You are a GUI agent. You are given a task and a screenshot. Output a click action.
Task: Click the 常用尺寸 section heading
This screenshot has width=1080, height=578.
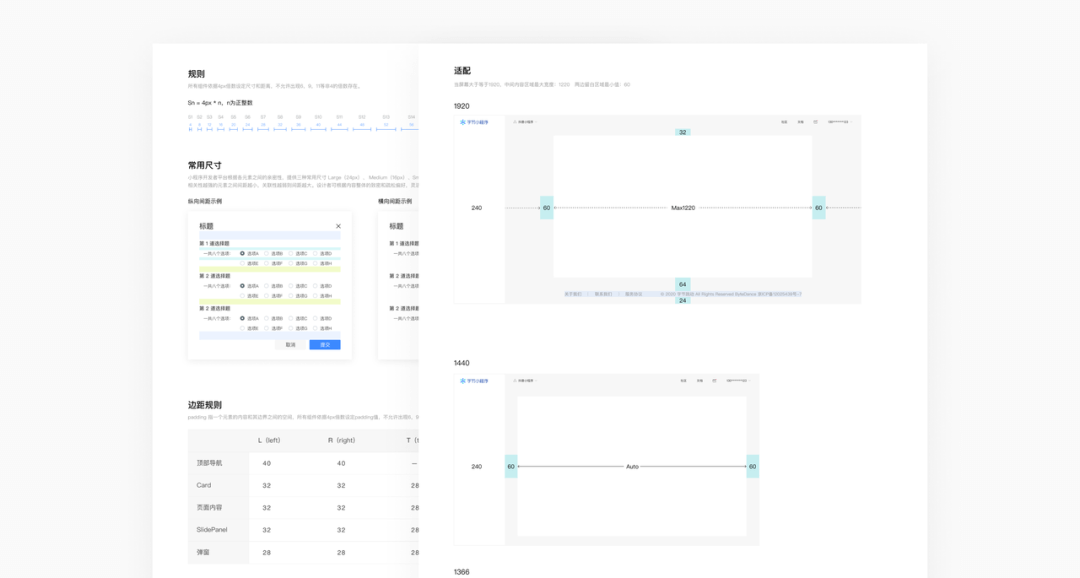(205, 165)
